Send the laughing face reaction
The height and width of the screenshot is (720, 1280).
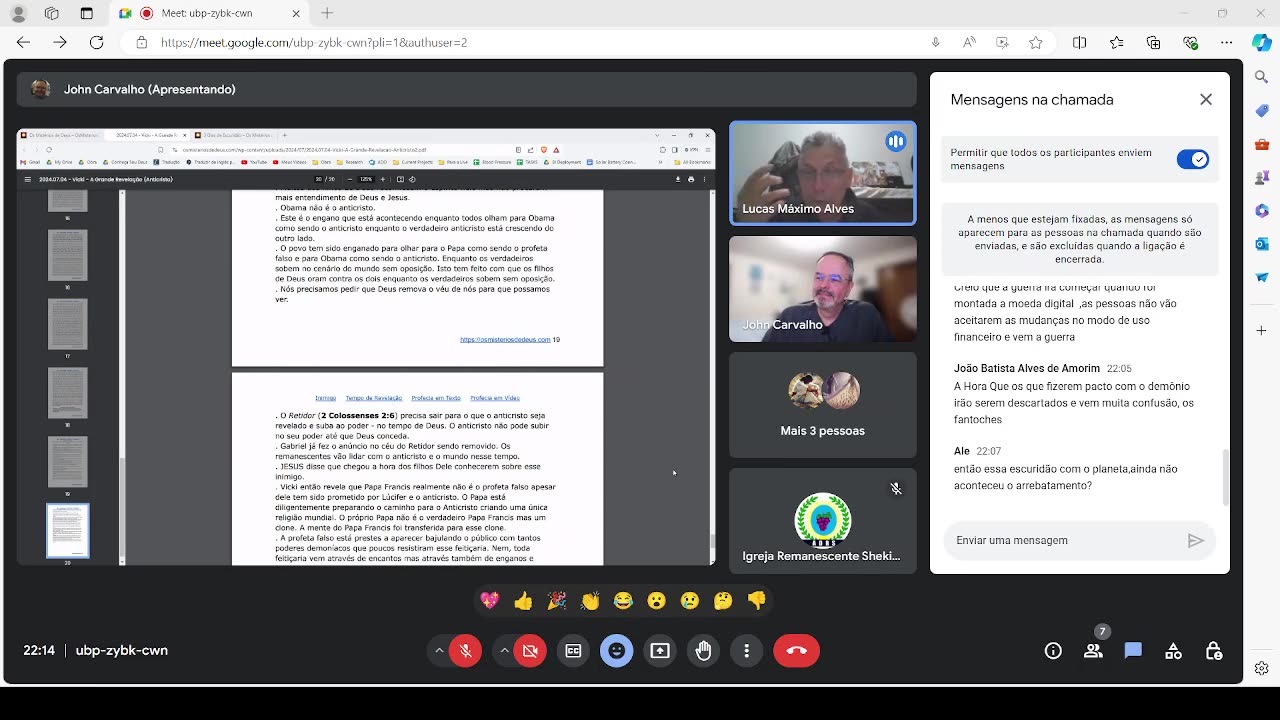coord(623,601)
